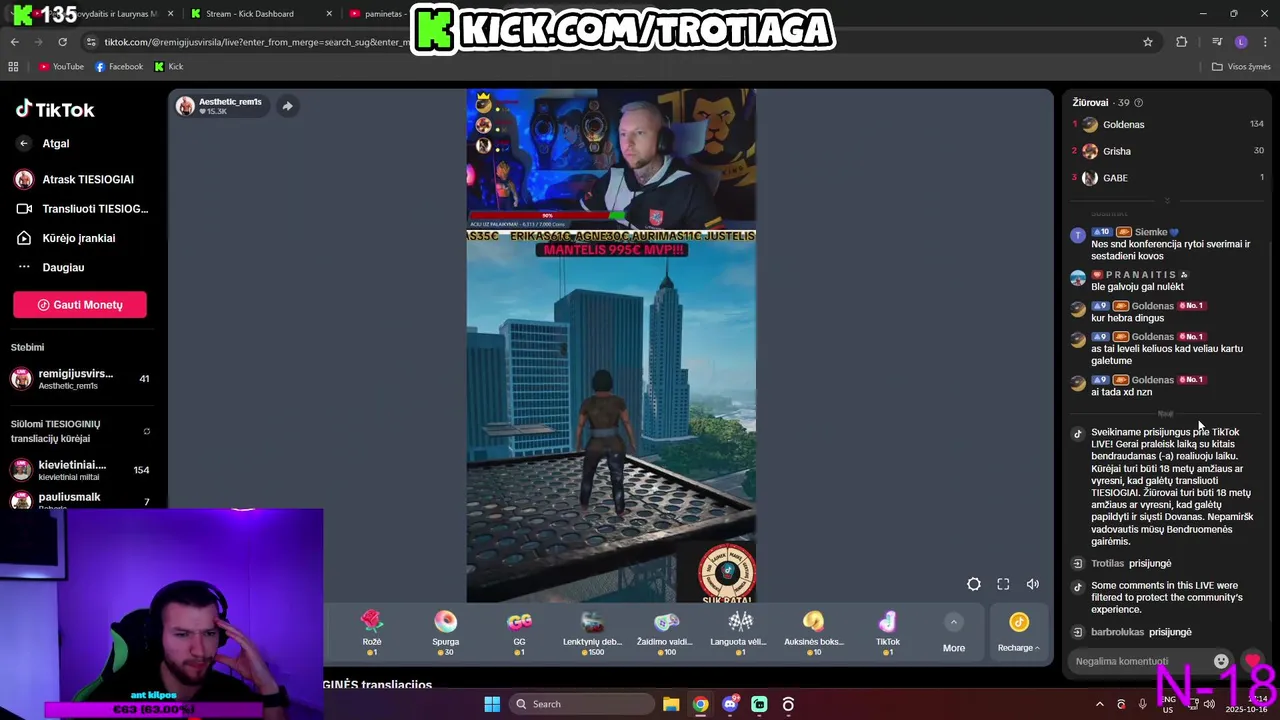The image size is (1280, 720).
Task: Show hidden system tray icons
Action: click(1100, 704)
